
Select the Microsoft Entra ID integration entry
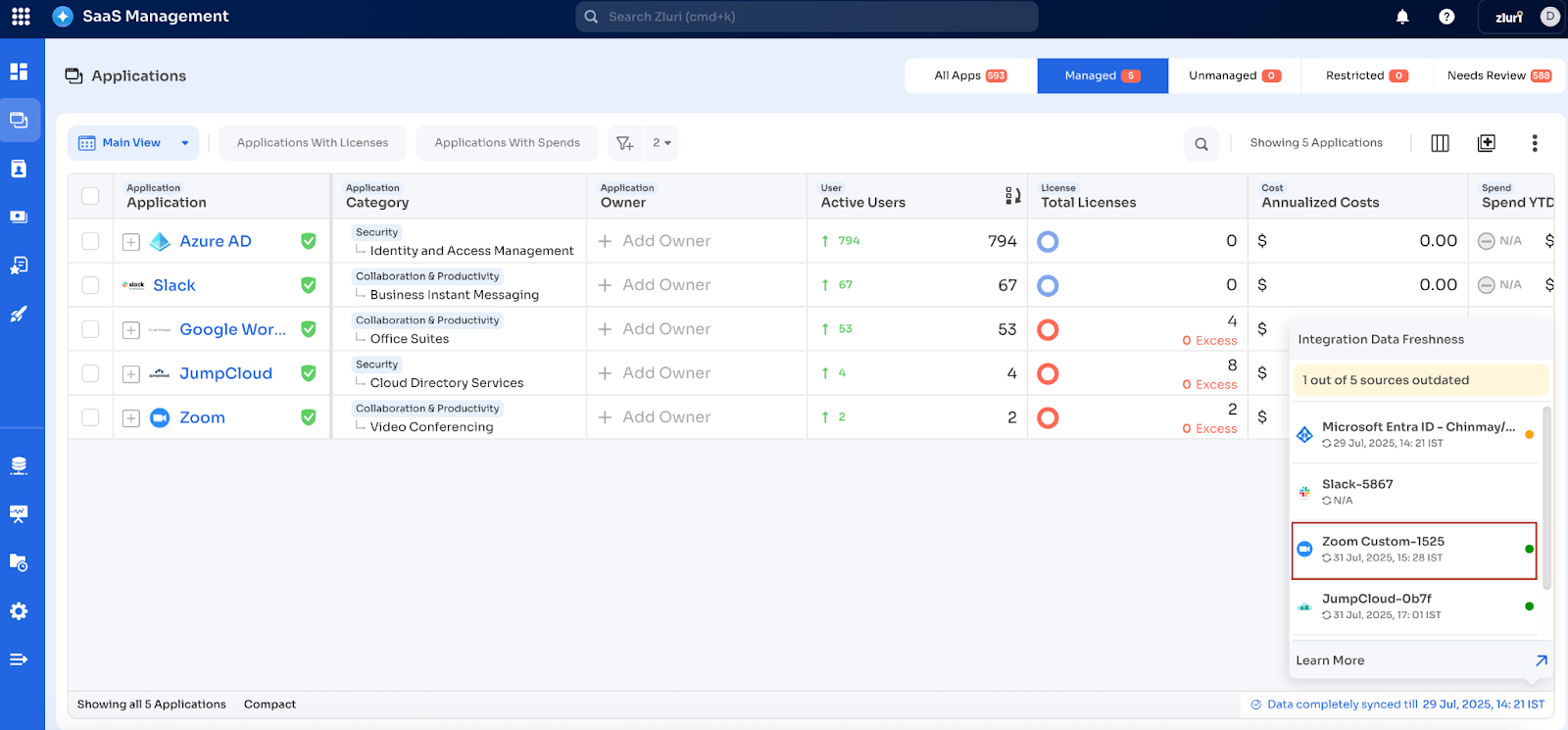pos(1414,435)
